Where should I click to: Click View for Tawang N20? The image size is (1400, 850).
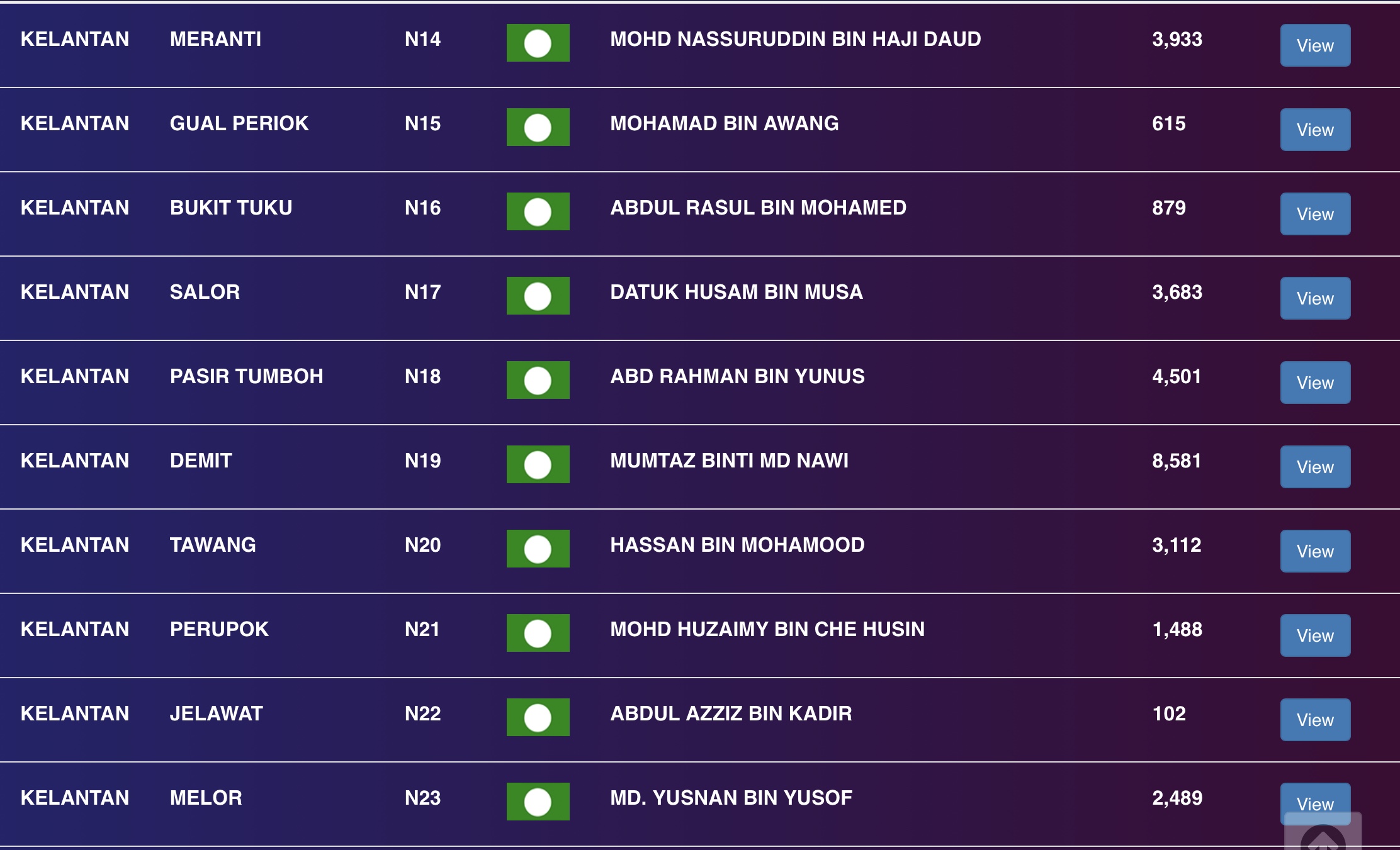(x=1315, y=551)
